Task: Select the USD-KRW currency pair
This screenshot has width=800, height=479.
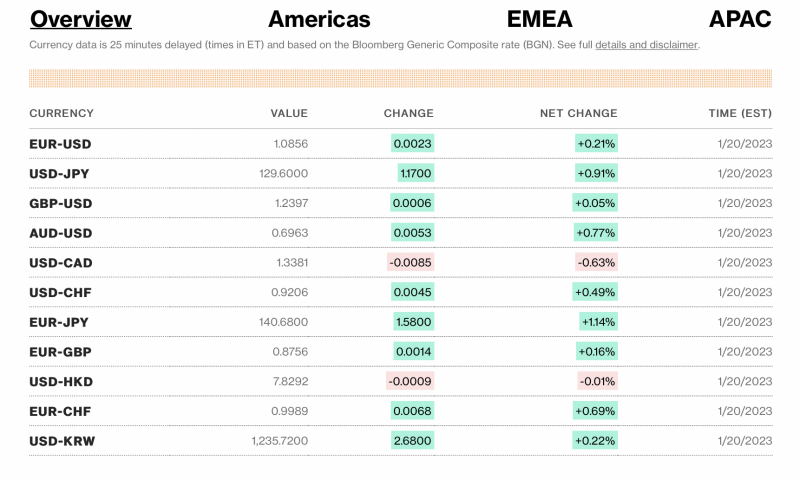Action: coord(62,441)
